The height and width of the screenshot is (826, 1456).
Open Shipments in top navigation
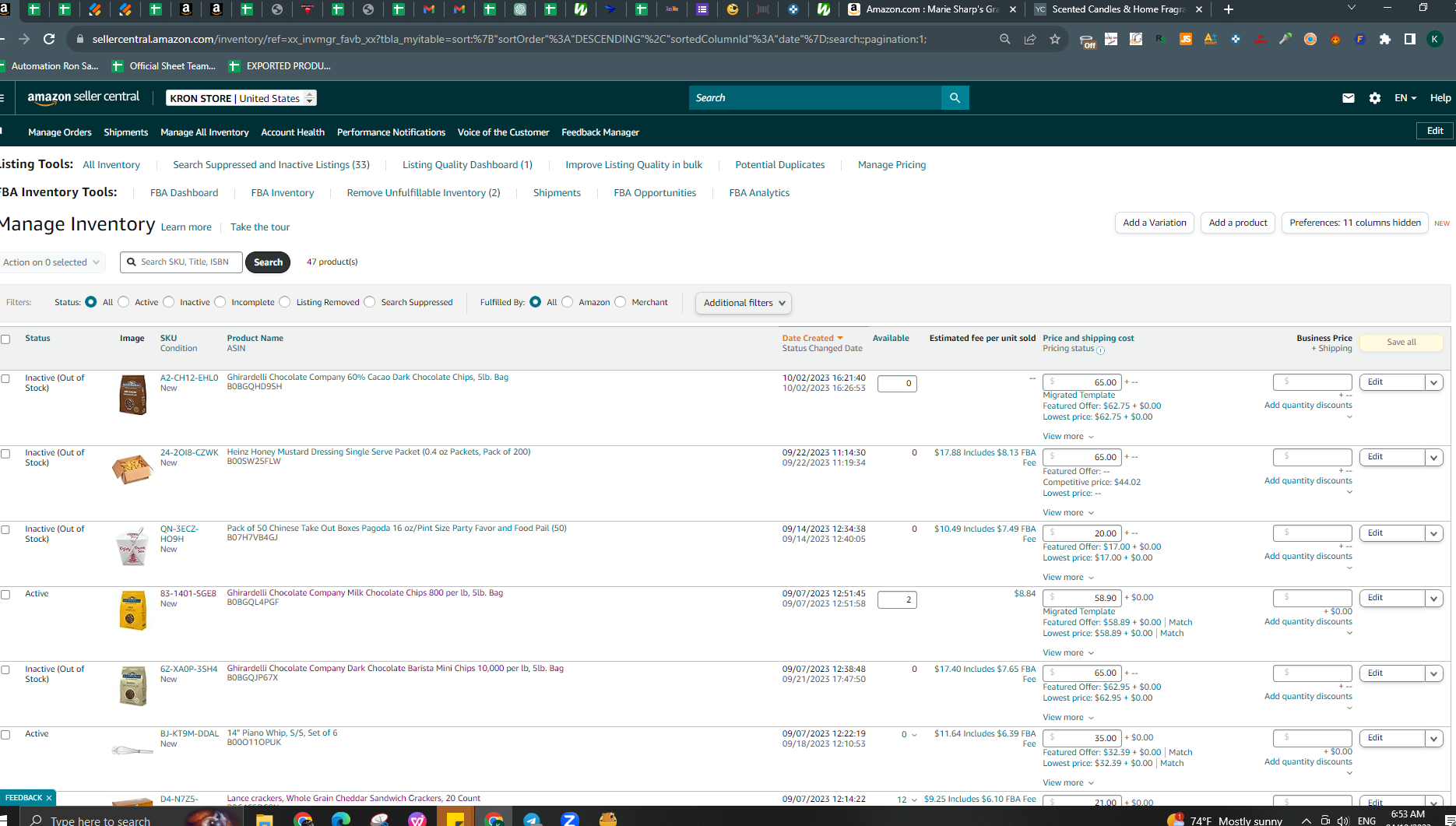tap(126, 132)
